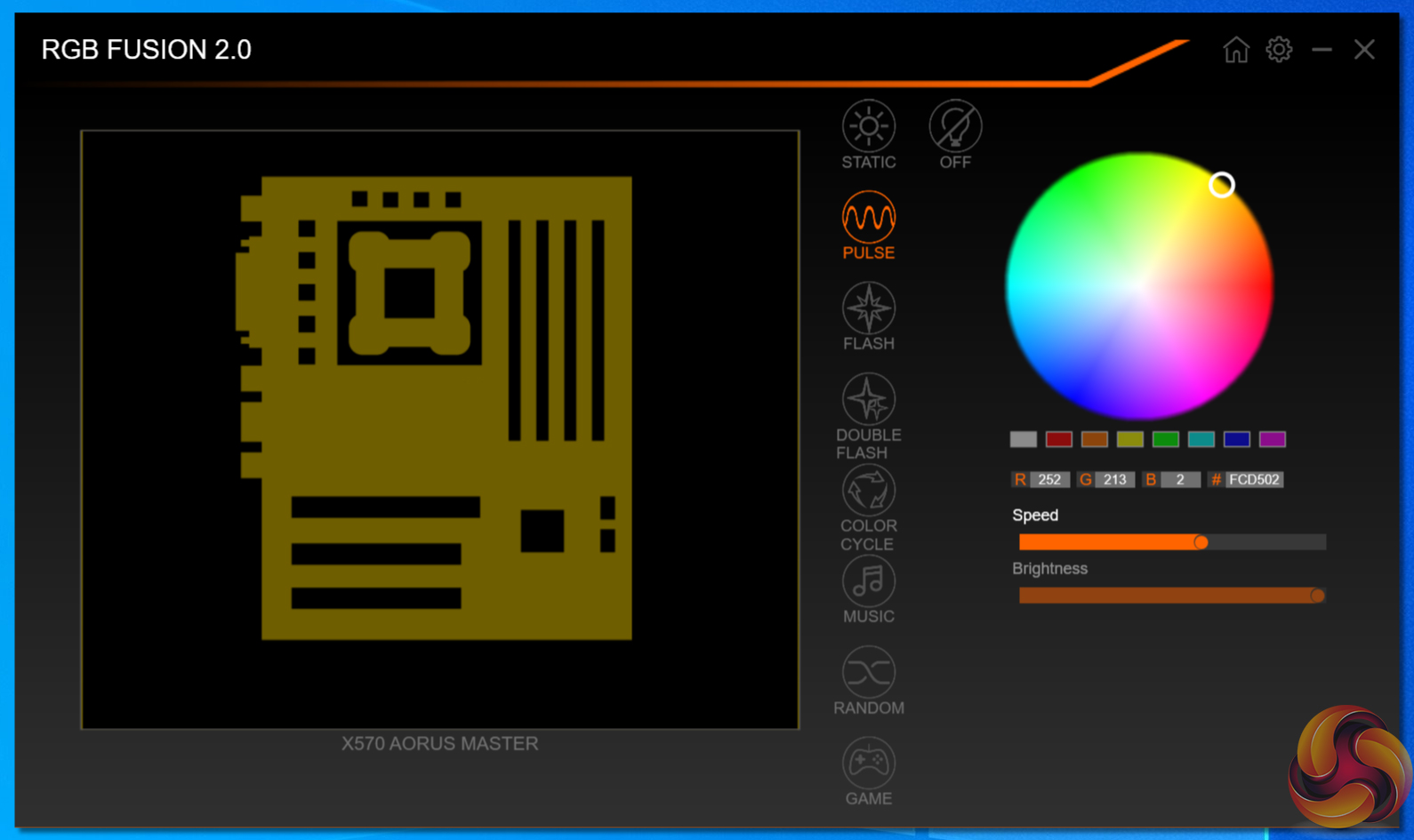Click the color wheel selector ring
Viewport: 1414px width, 840px height.
(1222, 185)
